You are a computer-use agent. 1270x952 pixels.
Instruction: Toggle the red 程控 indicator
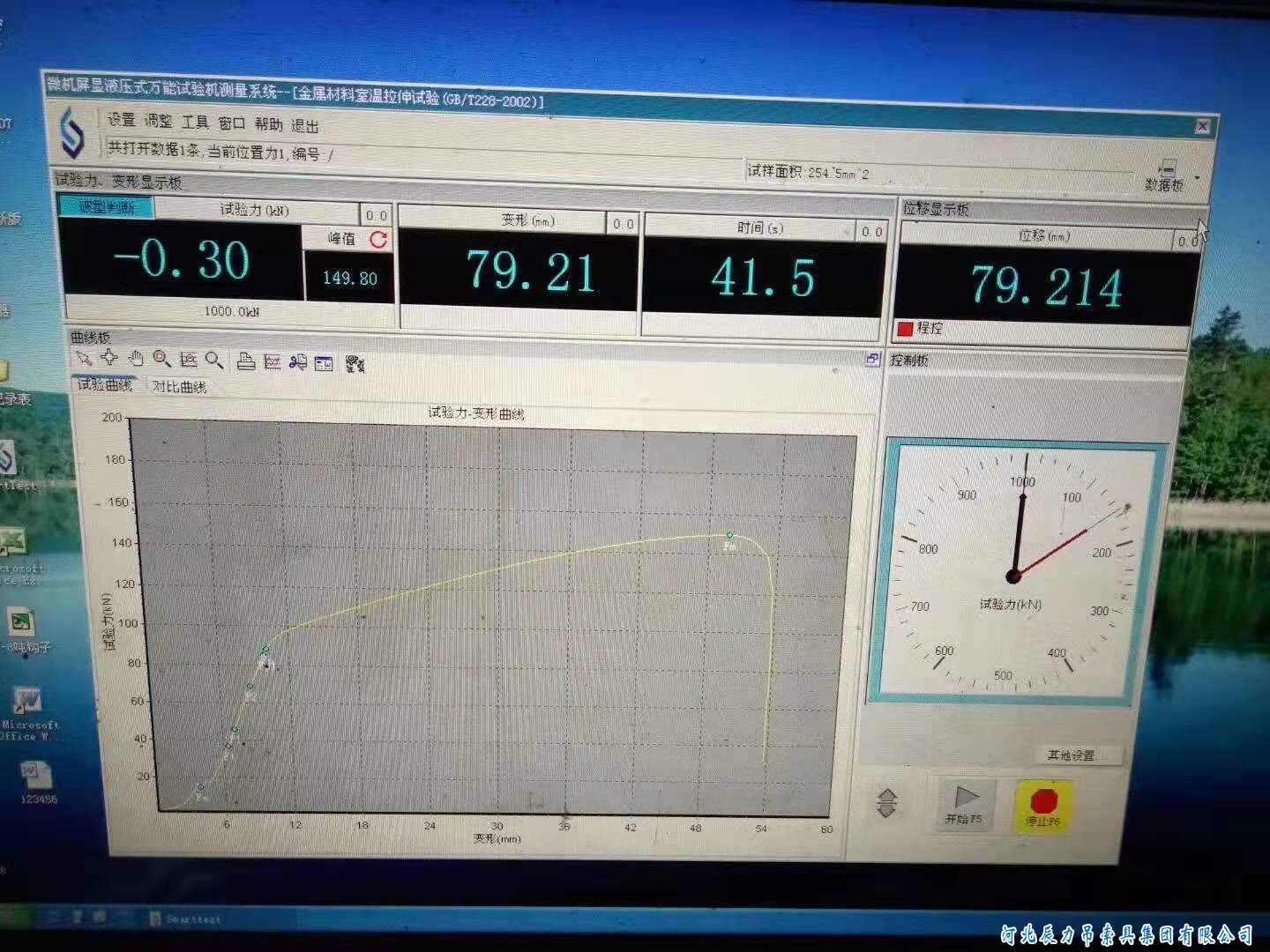[904, 328]
